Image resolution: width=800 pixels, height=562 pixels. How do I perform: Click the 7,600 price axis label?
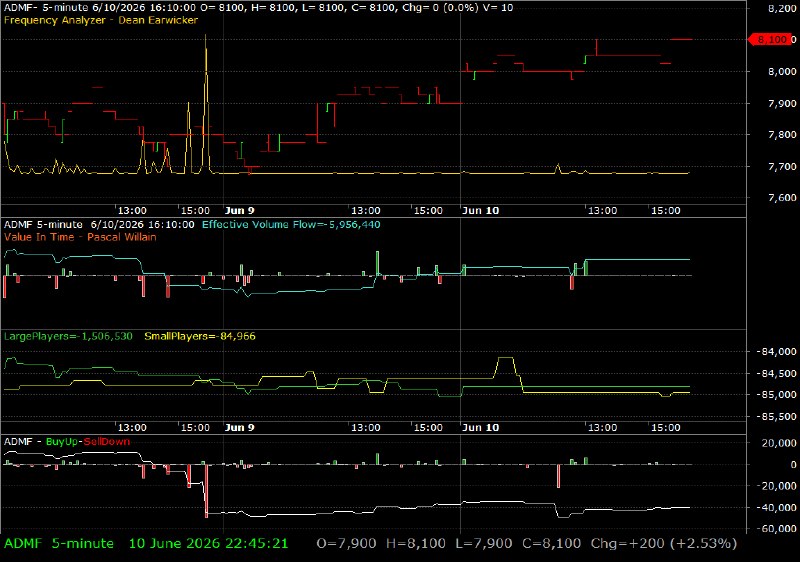tap(782, 198)
